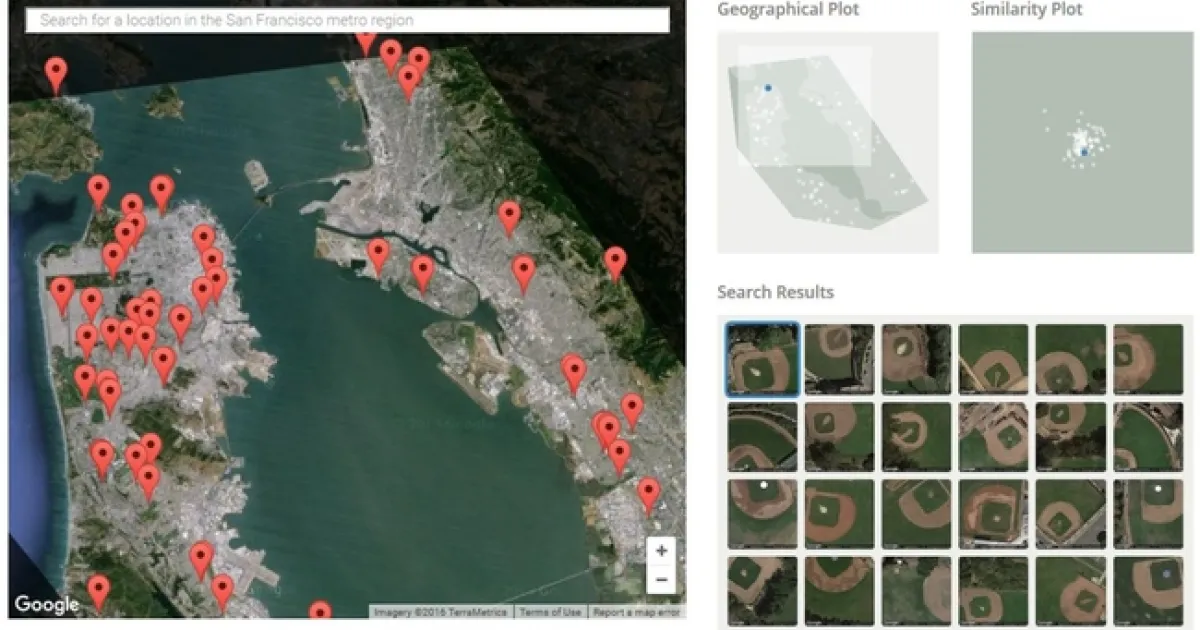Open the second thumbnail in first results row
The image size is (1200, 630).
(x=839, y=358)
